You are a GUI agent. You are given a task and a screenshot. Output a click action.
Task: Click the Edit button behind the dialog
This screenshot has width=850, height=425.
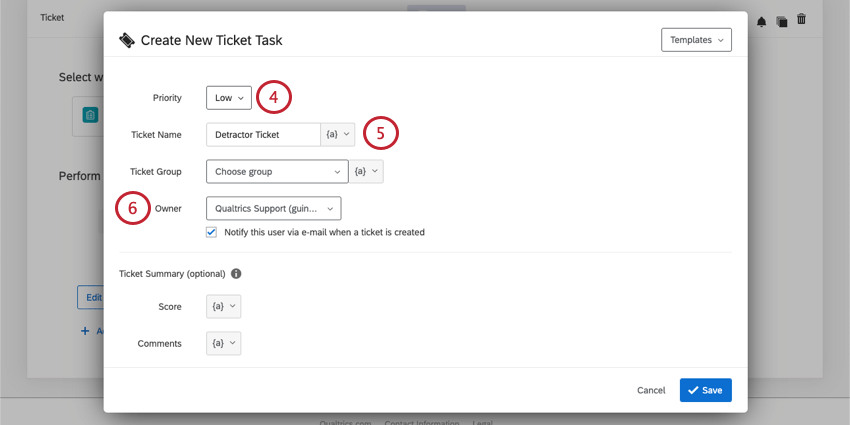tap(91, 297)
